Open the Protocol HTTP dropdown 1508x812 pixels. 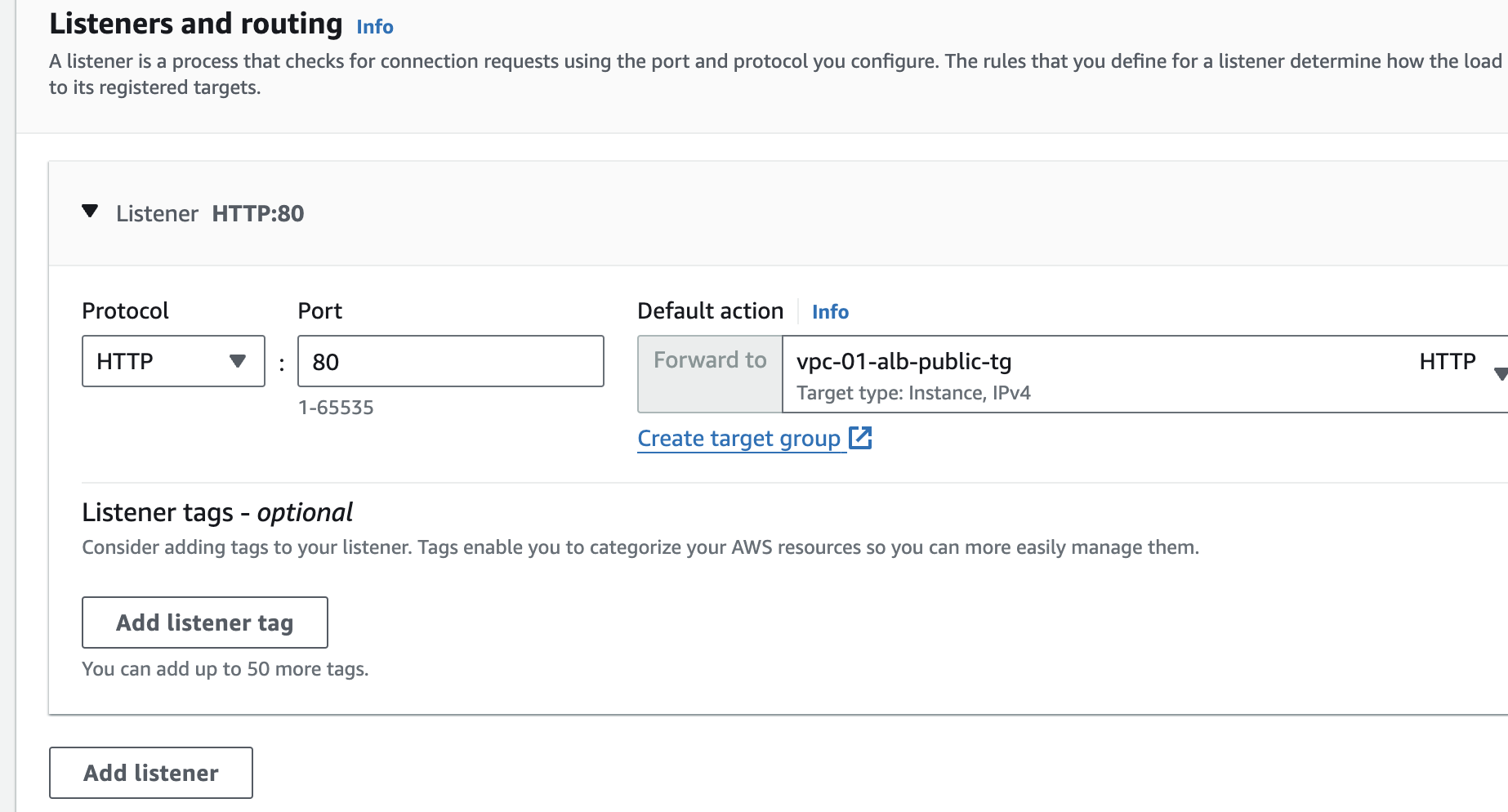(173, 361)
